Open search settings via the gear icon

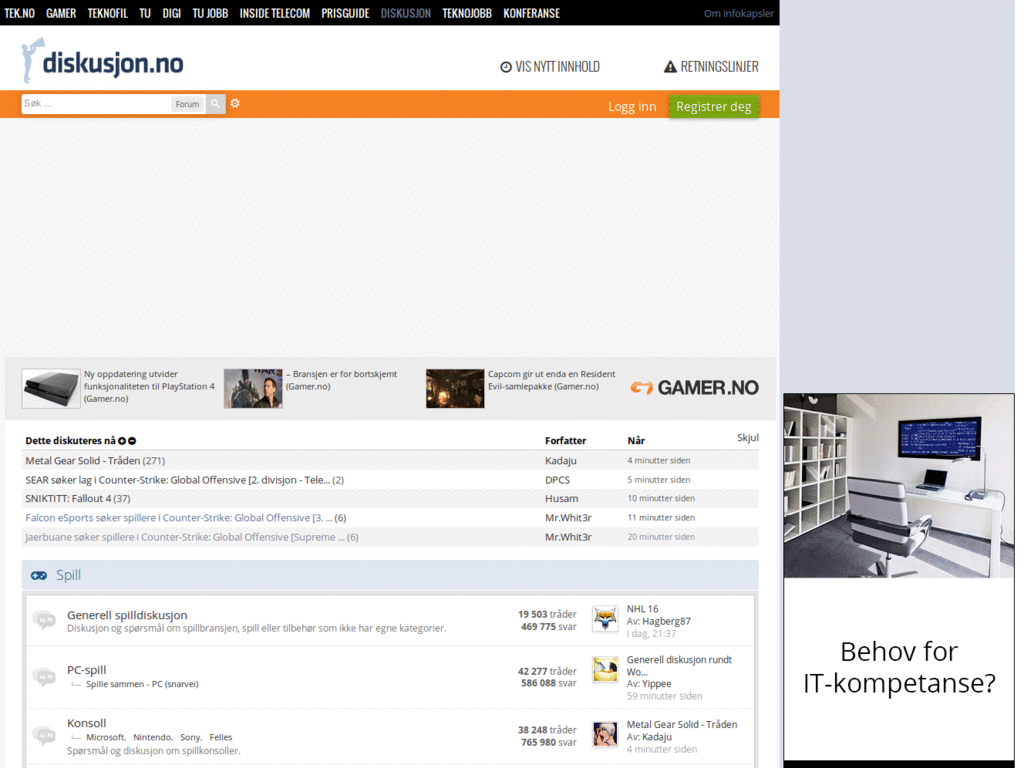234,103
